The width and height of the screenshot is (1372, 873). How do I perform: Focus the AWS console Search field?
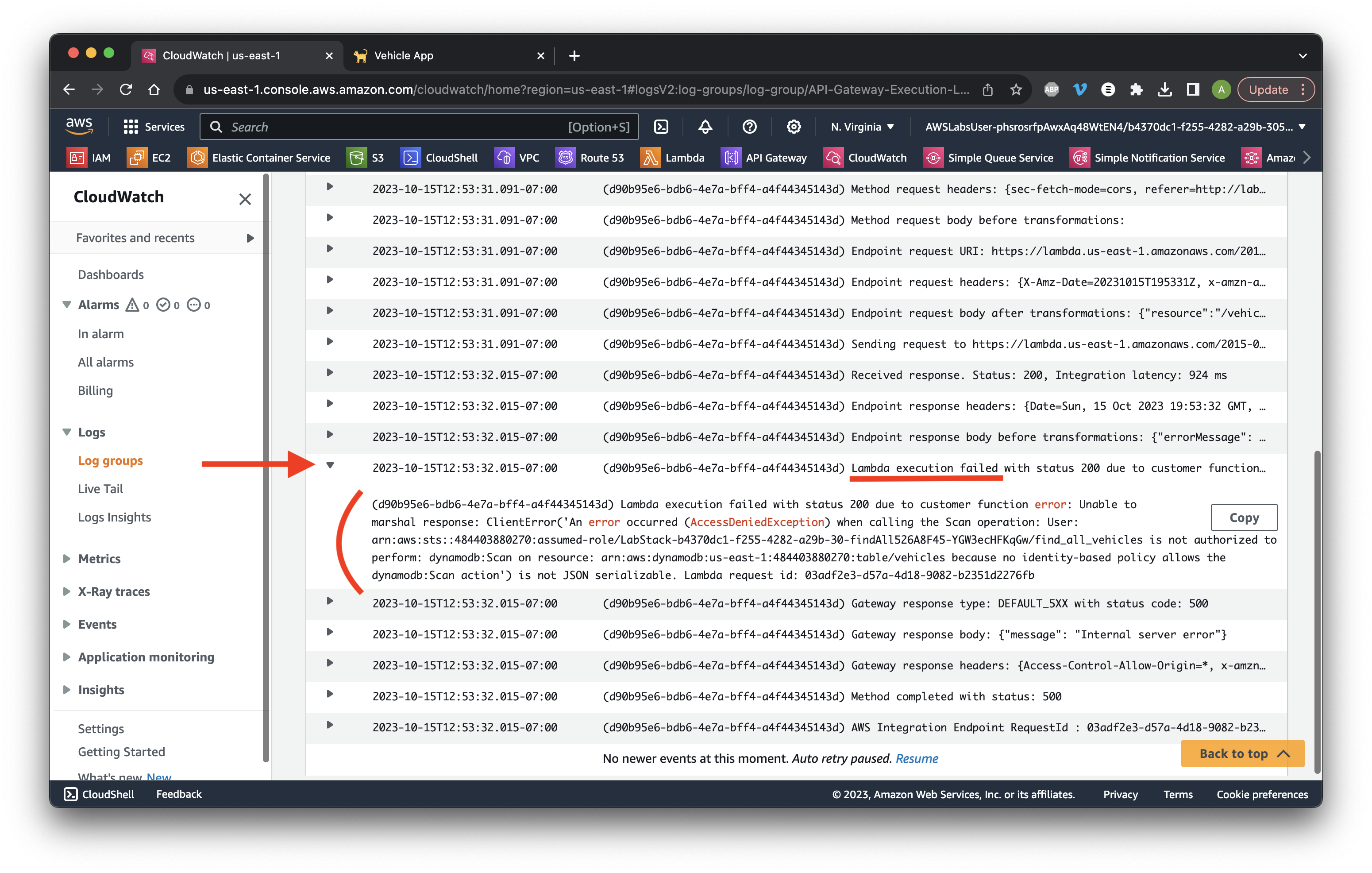[420, 127]
